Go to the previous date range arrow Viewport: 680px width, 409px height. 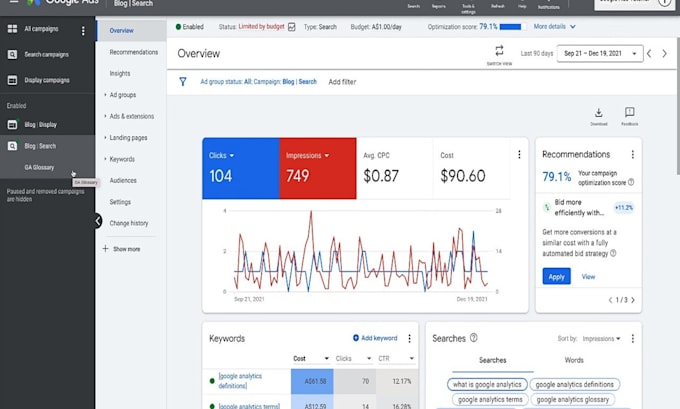pos(649,53)
